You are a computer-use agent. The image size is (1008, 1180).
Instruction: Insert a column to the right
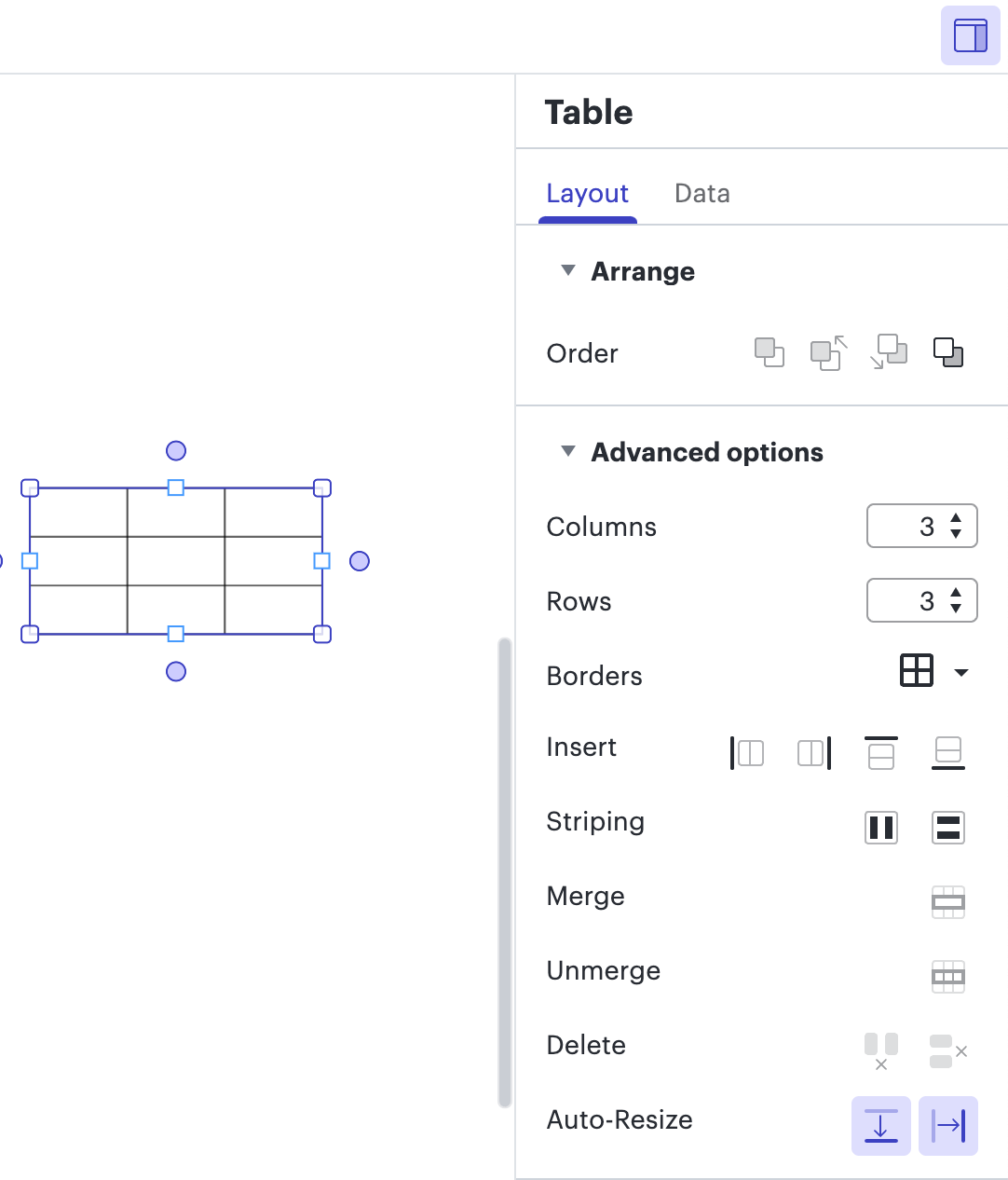[814, 752]
